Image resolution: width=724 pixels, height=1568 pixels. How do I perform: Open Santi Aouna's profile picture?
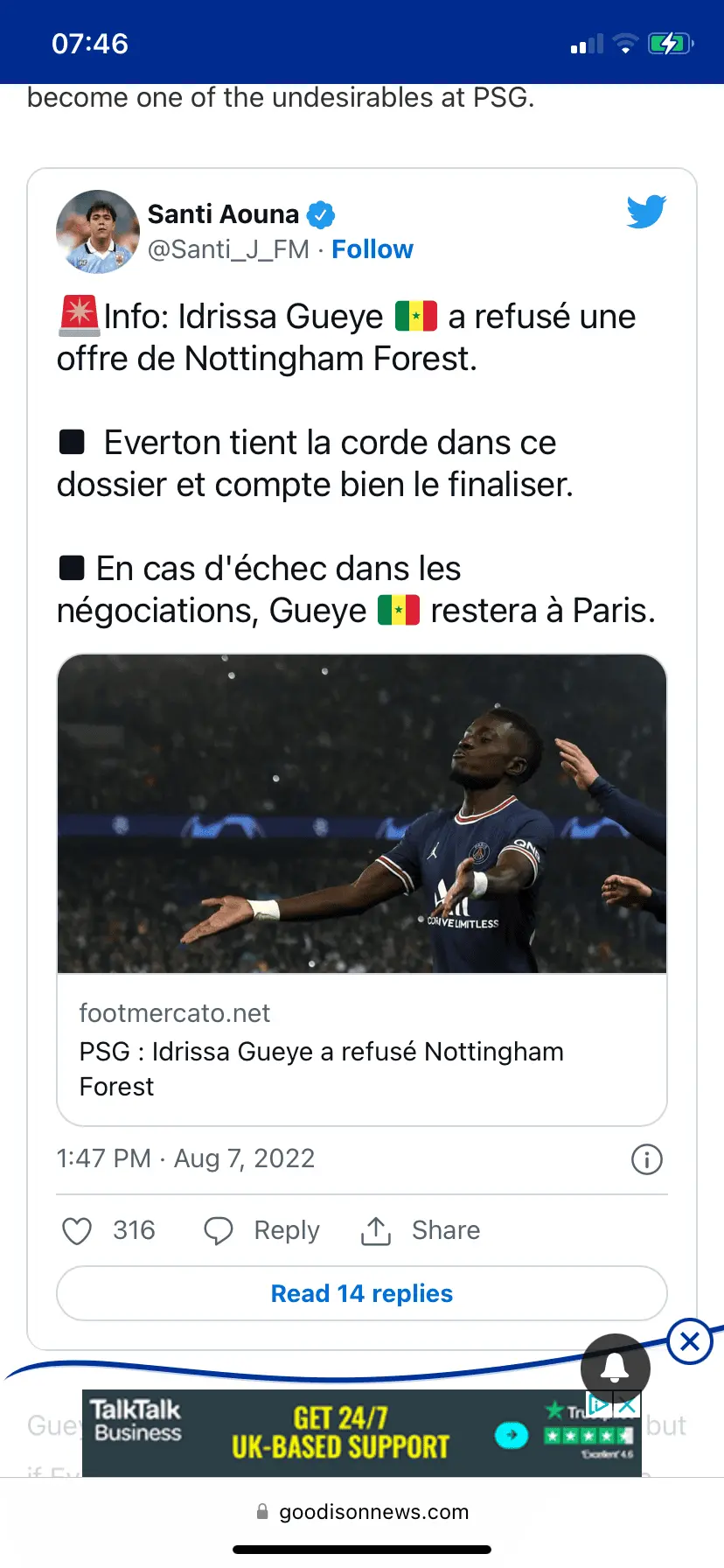point(98,232)
